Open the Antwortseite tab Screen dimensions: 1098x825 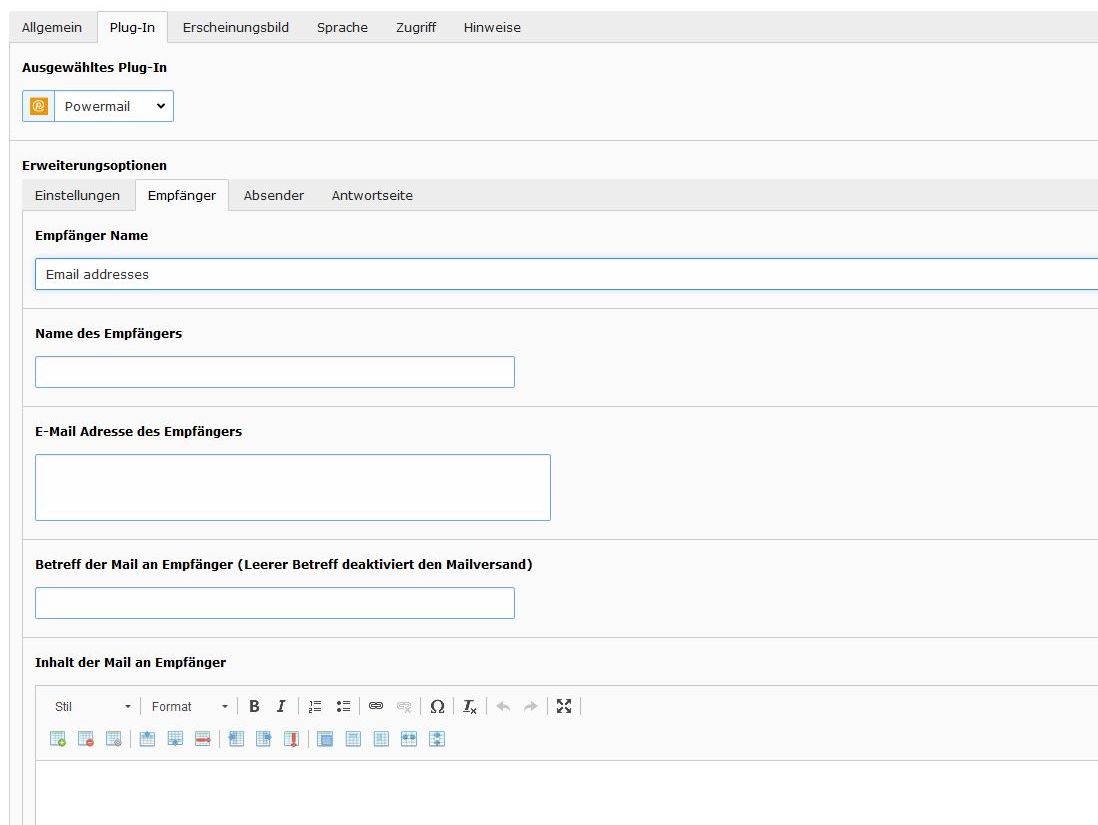coord(372,195)
